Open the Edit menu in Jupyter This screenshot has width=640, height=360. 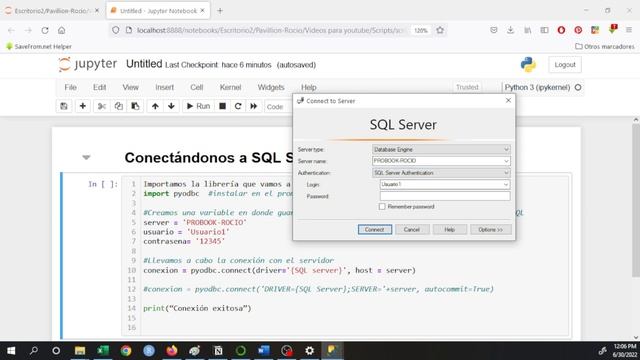coord(99,87)
